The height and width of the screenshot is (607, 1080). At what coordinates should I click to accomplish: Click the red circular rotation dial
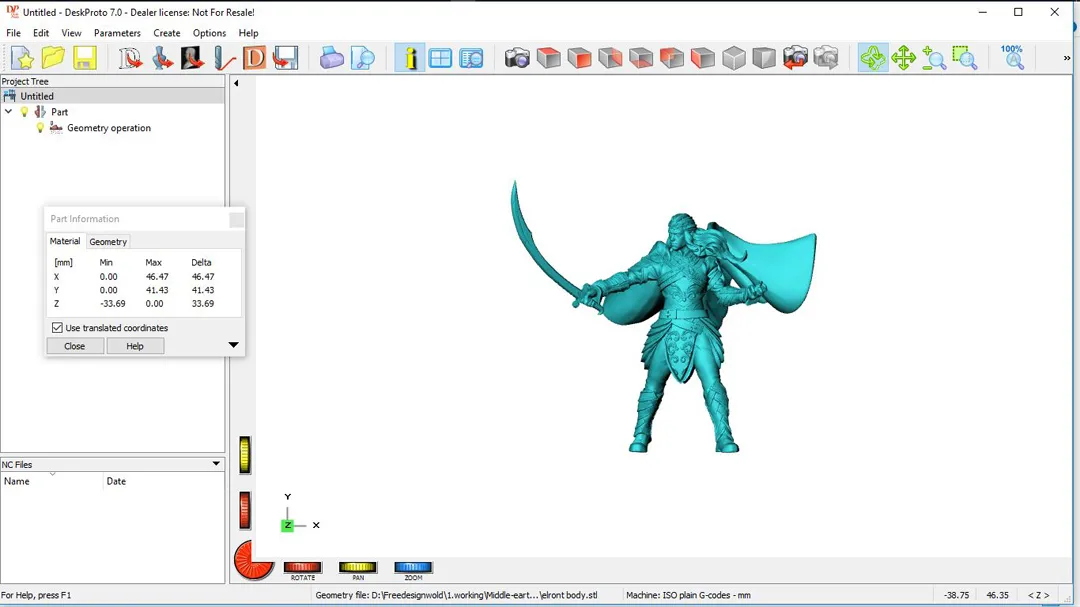pos(253,560)
